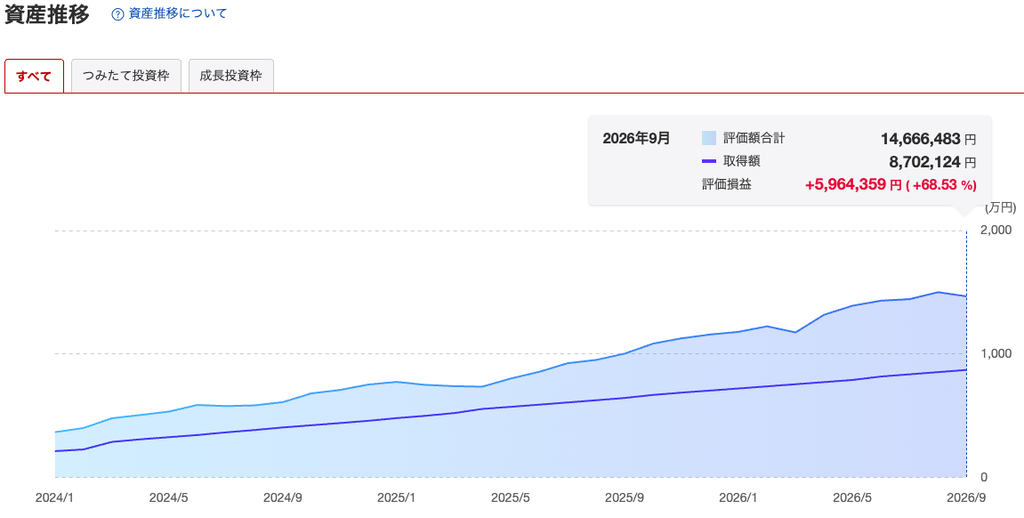Click the 14,666,483 円 value in tooltip
This screenshot has width=1024, height=518.
coord(928,139)
